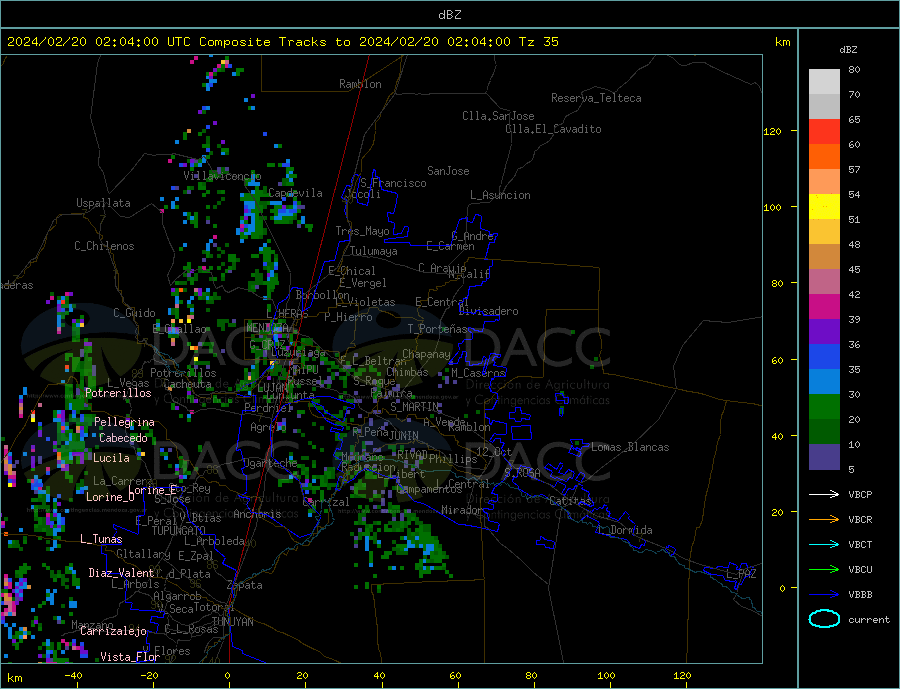The width and height of the screenshot is (900, 689).
Task: Click the 'Reserva_Telteca' map label
Action: click(596, 98)
